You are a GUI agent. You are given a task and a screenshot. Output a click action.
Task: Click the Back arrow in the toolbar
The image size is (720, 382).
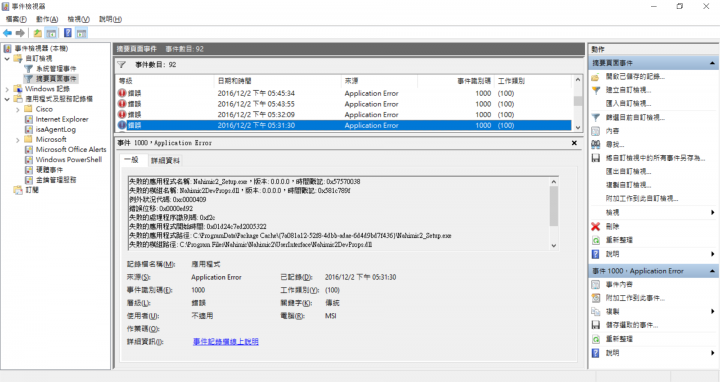pos(7,33)
